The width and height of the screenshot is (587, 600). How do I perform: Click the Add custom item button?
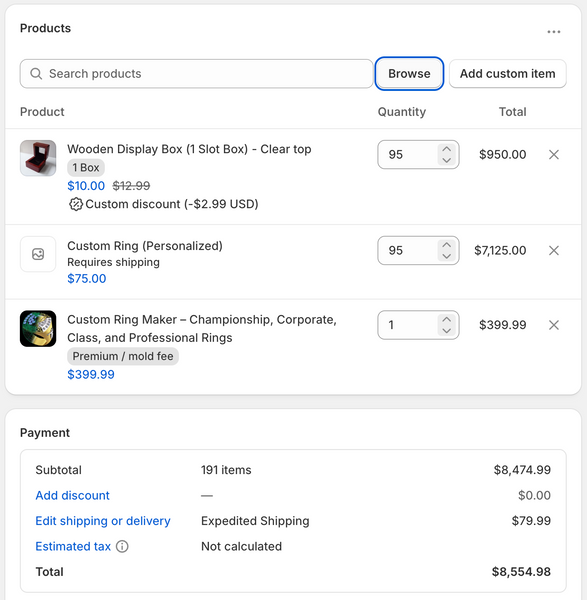tap(507, 73)
